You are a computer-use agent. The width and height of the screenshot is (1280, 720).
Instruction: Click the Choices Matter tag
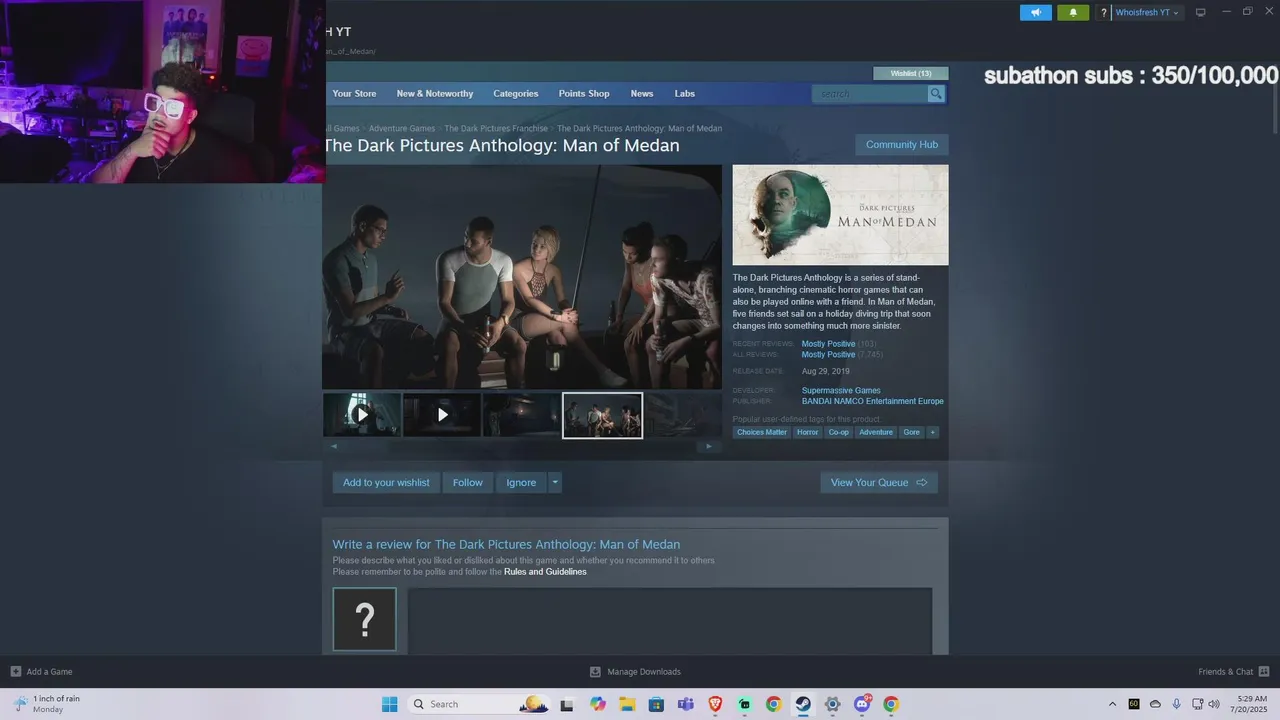point(762,432)
